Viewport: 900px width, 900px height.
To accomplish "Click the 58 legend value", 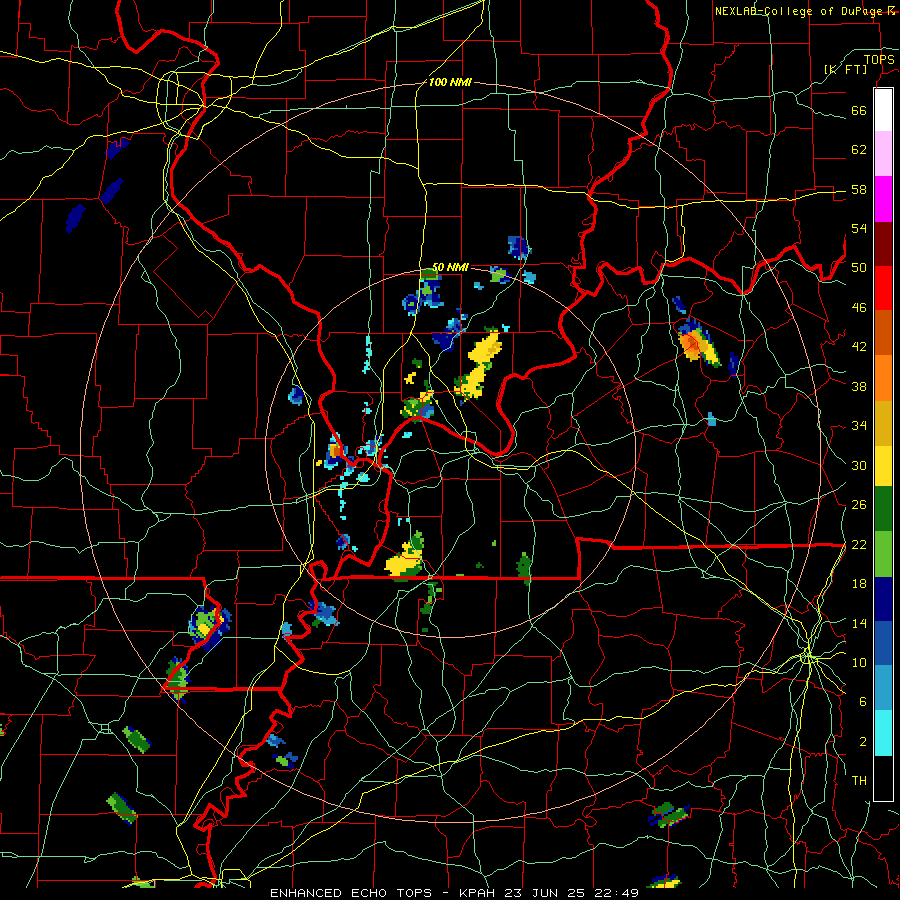I will [x=859, y=189].
